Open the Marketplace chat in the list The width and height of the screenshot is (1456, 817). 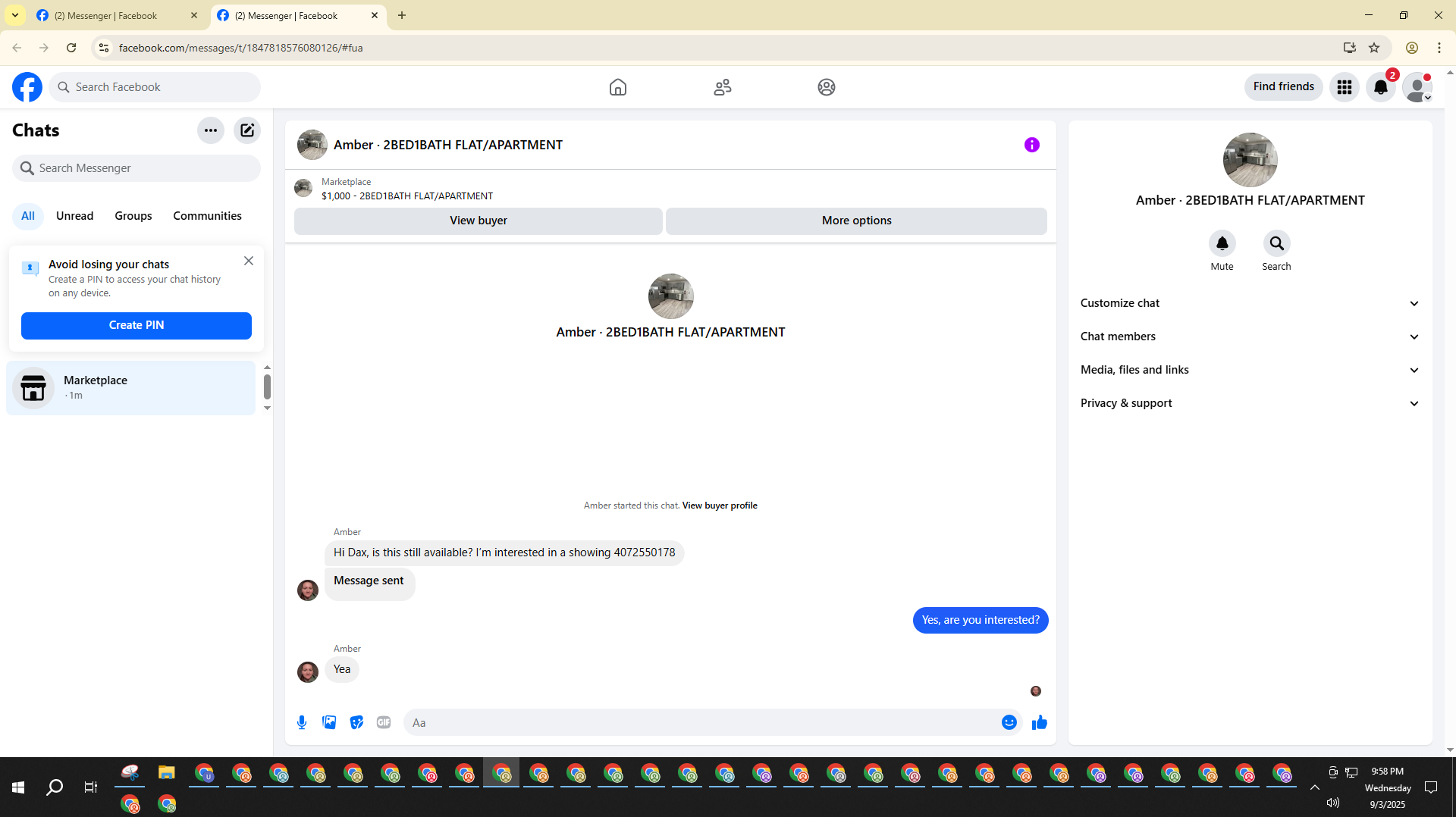pos(131,388)
